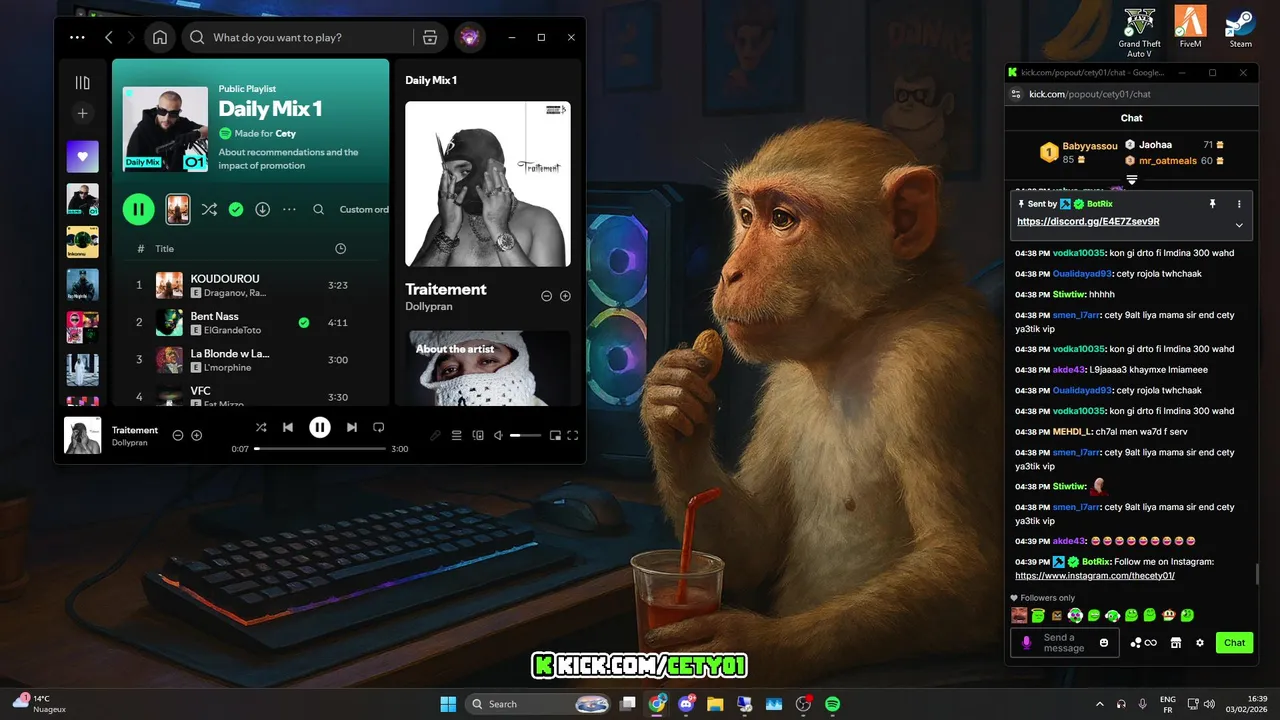Screen dimensions: 1280x720
Task: Open Spotify three-dot main menu
Action: pos(77,37)
